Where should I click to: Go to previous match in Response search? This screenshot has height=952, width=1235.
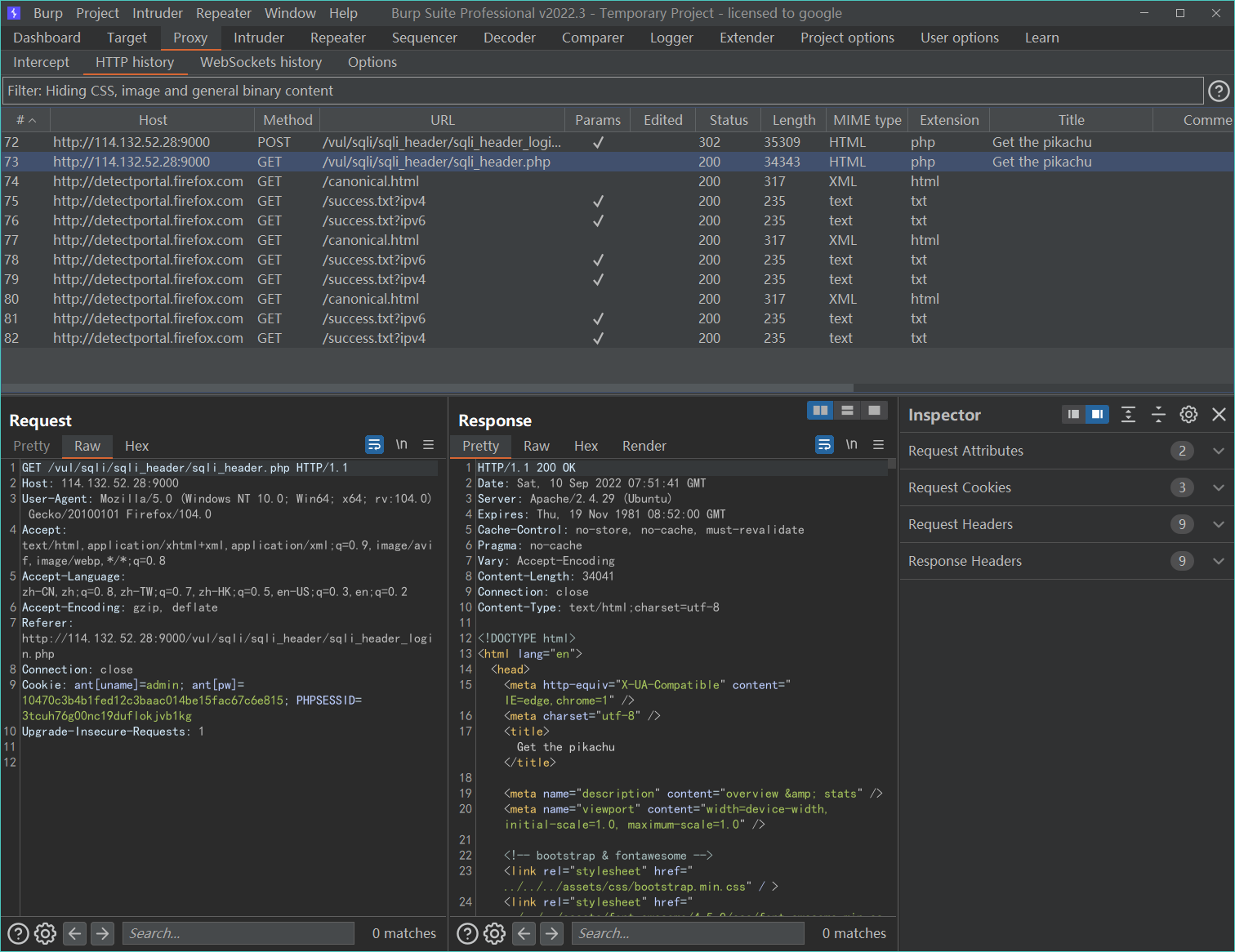[524, 933]
